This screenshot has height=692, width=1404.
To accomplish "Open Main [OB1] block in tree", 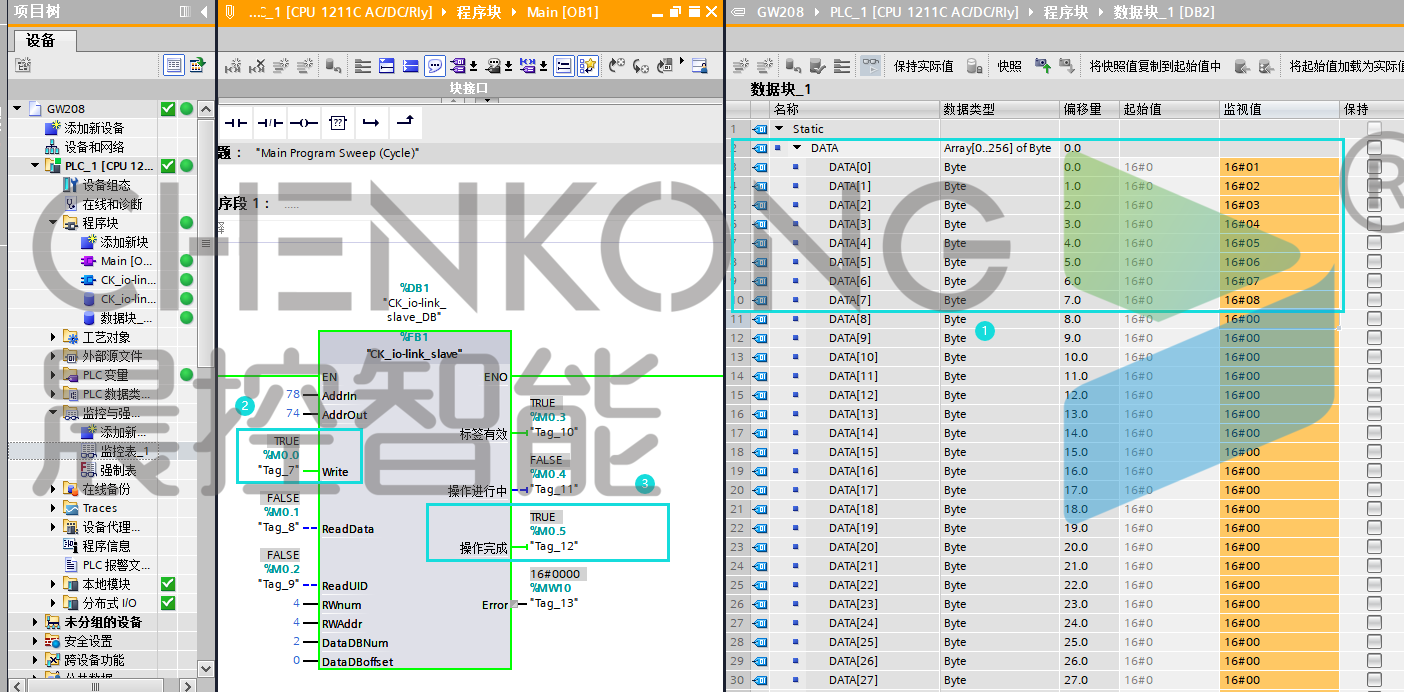I will (126, 261).
